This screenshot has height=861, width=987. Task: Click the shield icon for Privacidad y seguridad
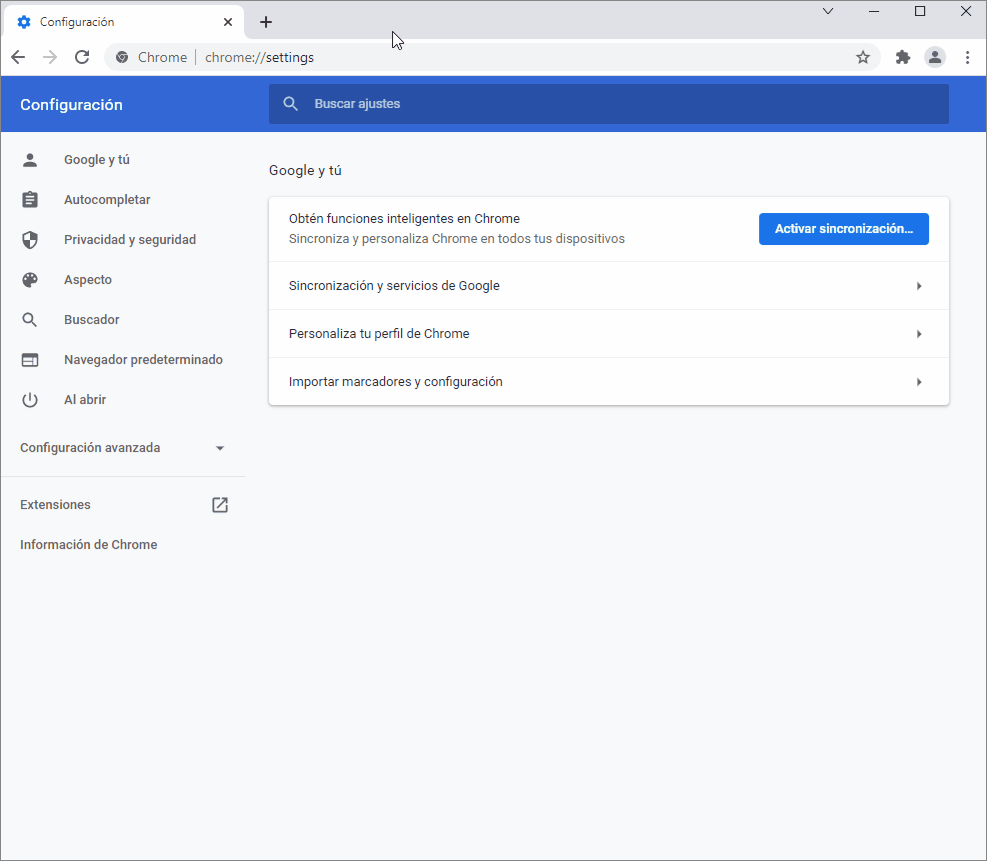(30, 240)
